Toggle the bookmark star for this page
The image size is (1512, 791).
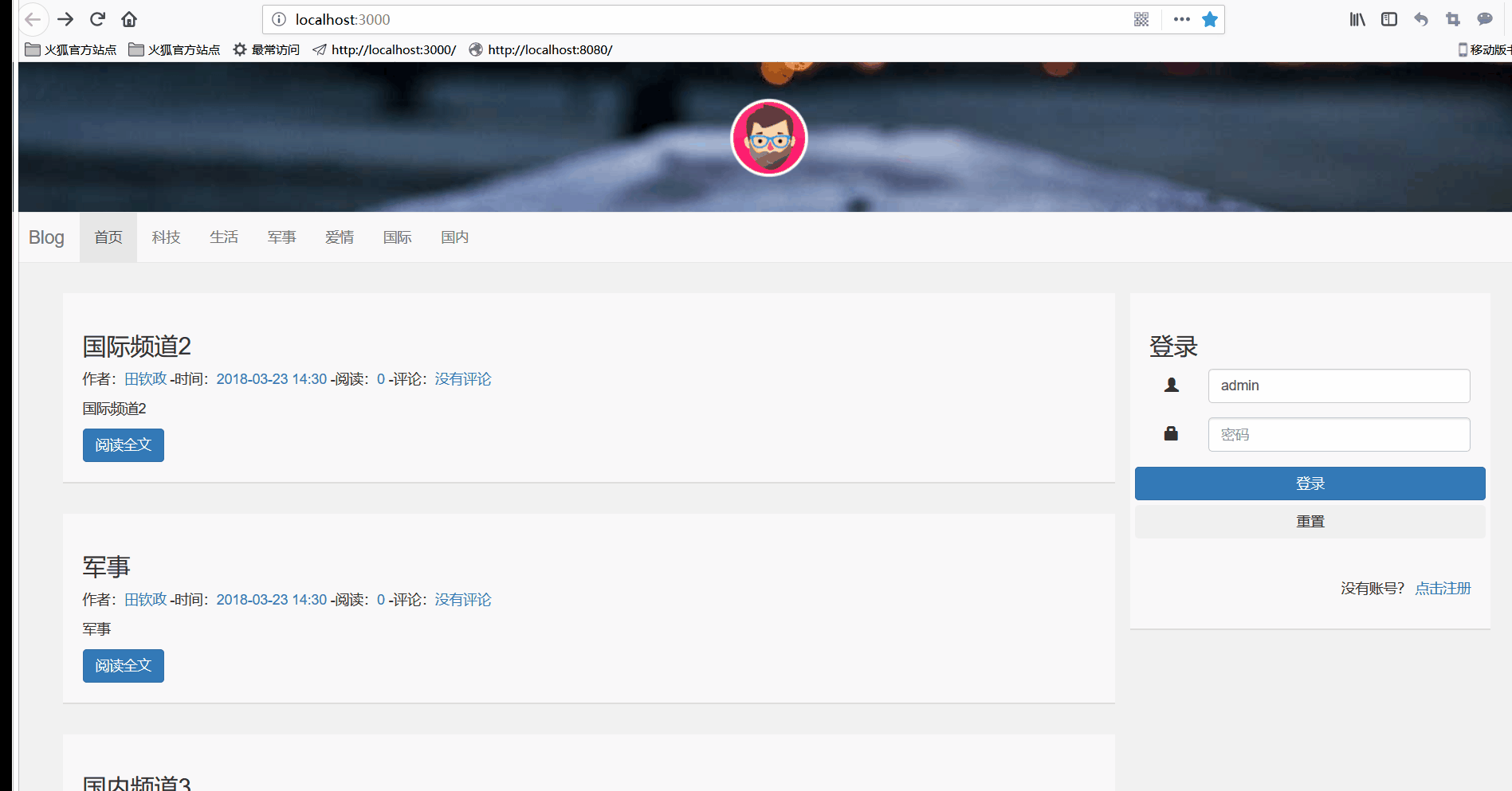coord(1210,19)
